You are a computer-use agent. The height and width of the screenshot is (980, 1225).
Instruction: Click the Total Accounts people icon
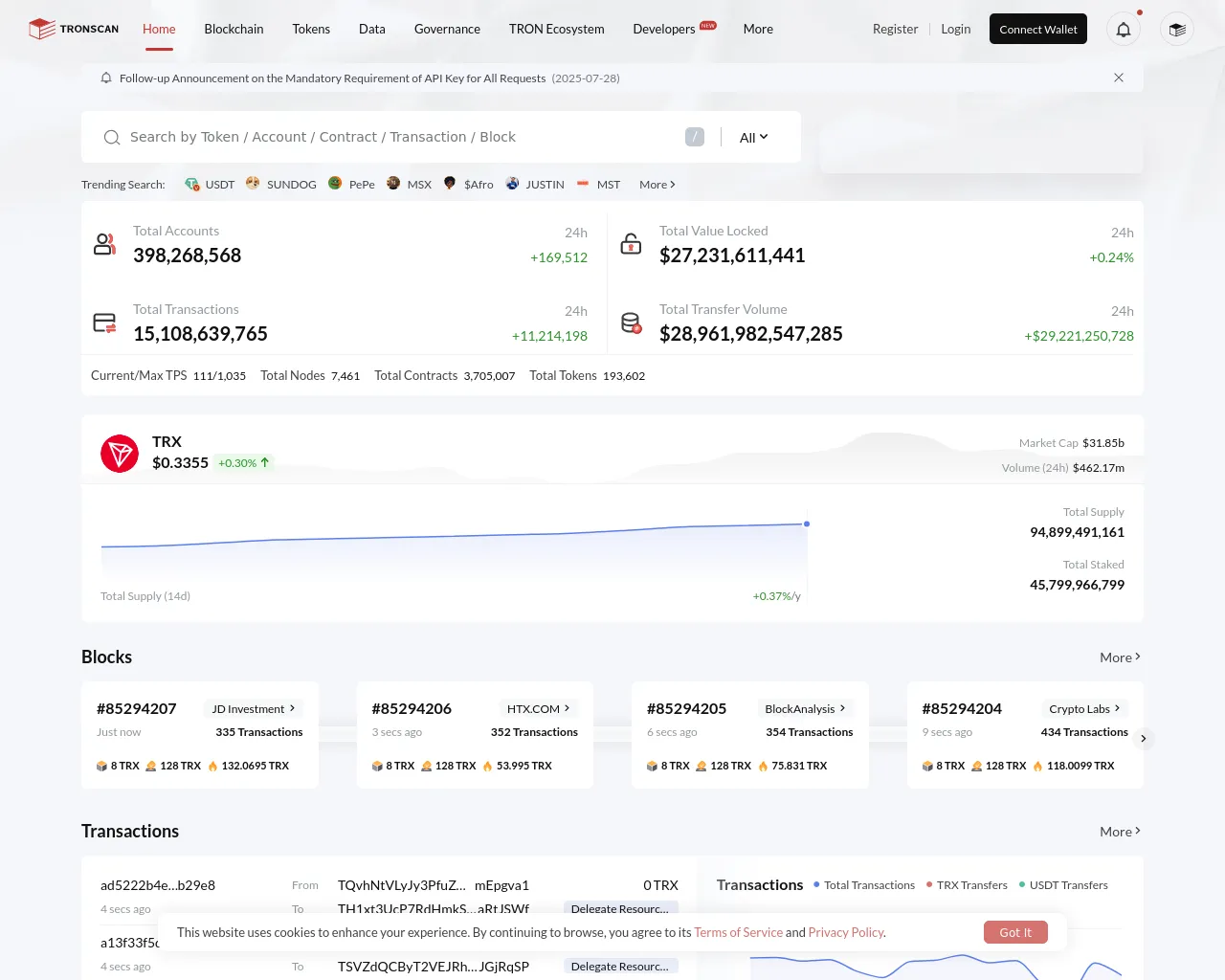(104, 244)
